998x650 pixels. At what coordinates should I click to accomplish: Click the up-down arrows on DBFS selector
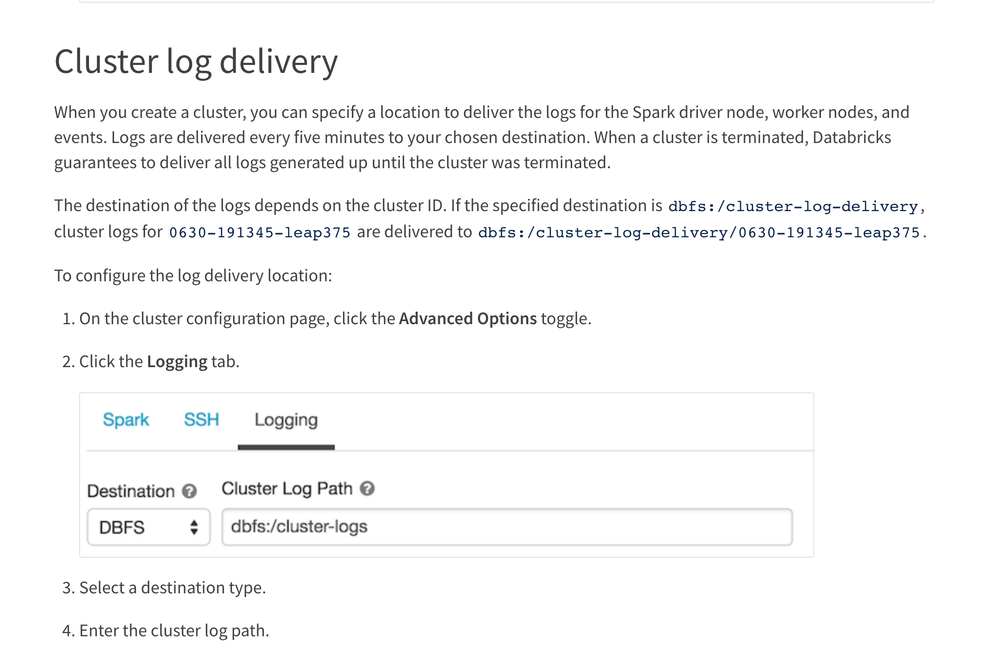[194, 527]
